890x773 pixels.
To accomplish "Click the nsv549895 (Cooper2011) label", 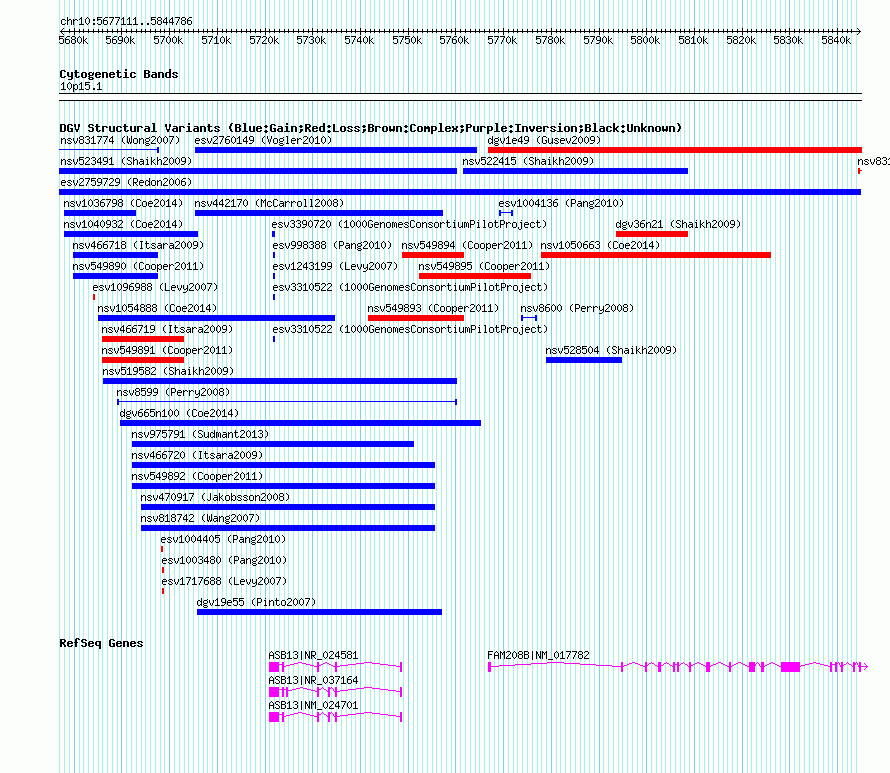I will point(484,266).
